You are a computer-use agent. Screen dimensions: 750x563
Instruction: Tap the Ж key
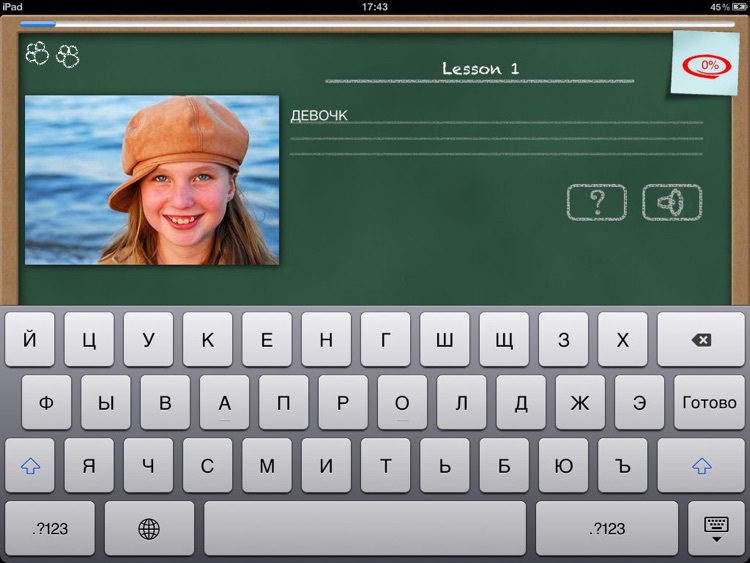(x=580, y=402)
